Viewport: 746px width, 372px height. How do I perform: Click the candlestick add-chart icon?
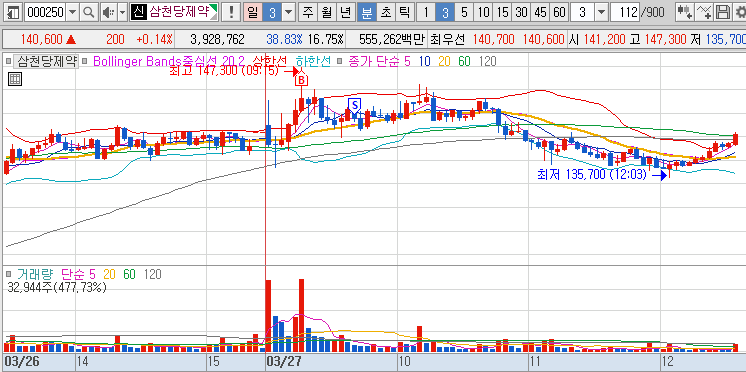click(685, 12)
